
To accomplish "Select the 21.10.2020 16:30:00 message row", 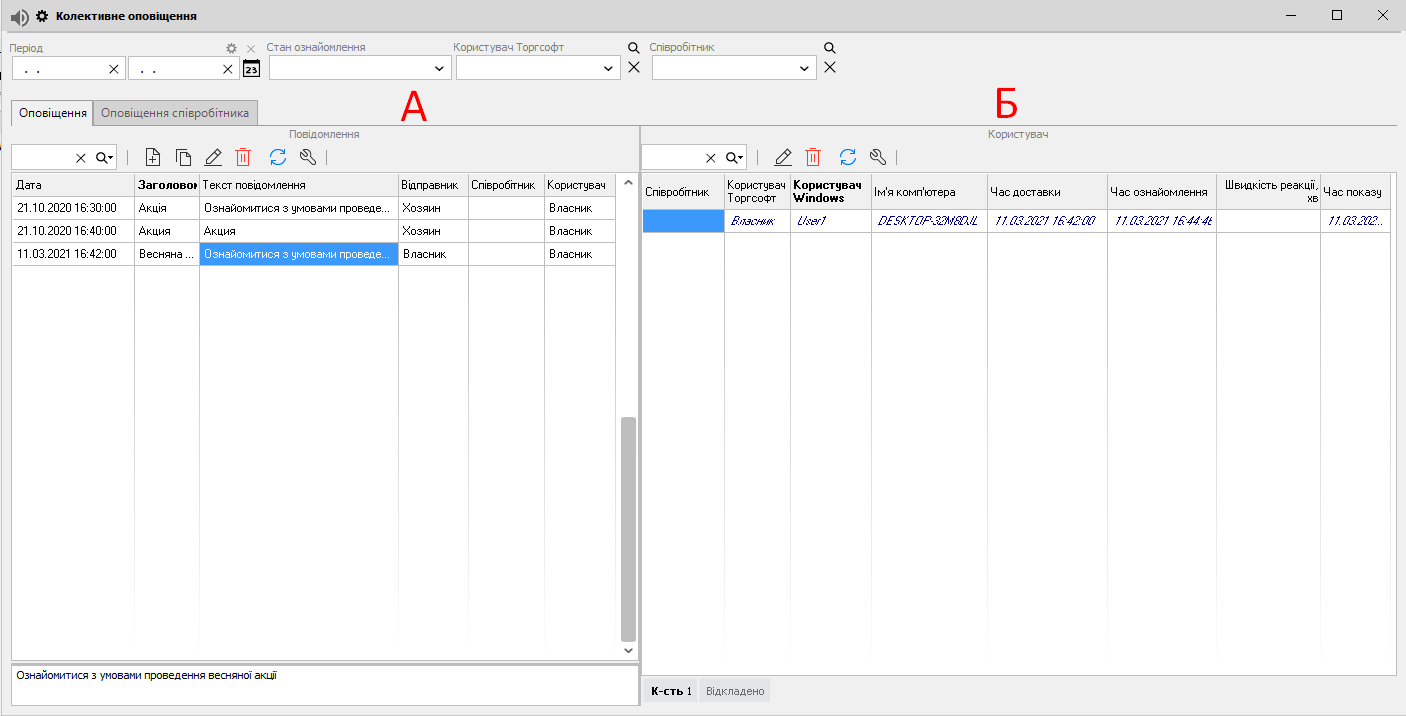I will (72, 208).
